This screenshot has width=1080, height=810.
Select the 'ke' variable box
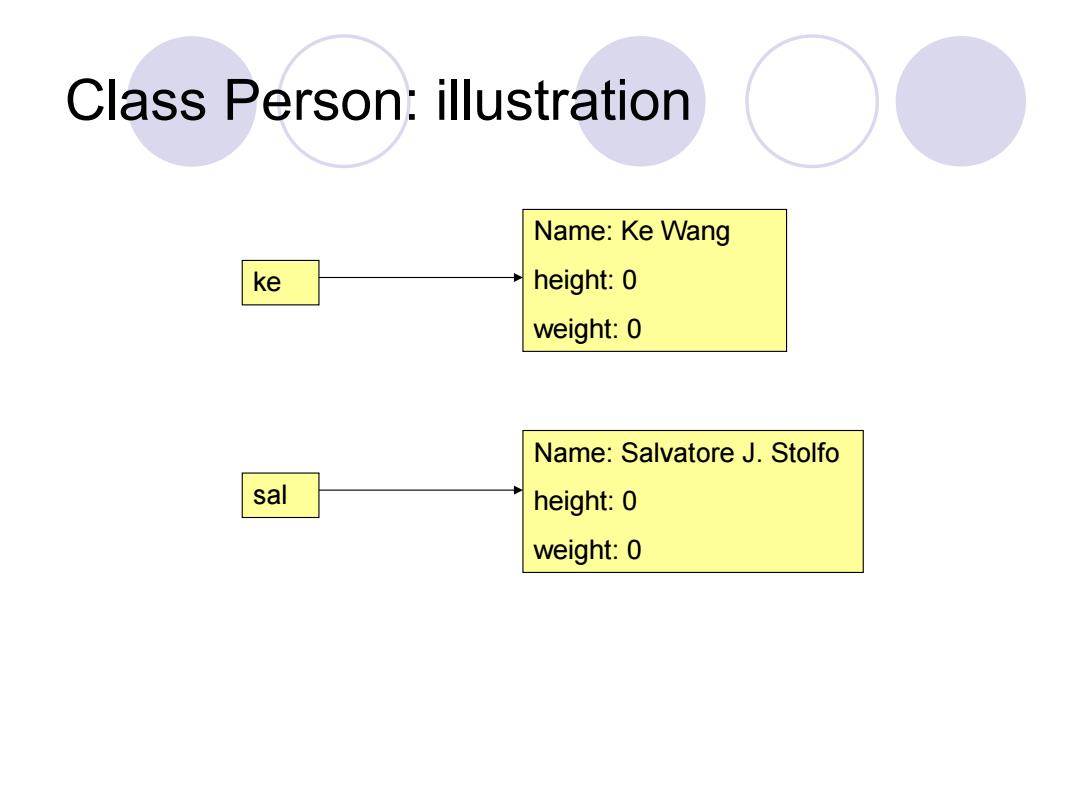pyautogui.click(x=280, y=282)
